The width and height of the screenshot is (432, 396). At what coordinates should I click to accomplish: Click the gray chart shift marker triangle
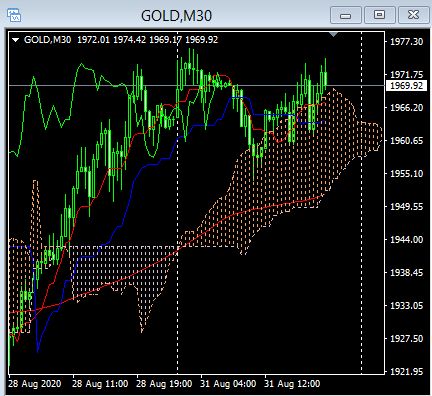point(333,34)
